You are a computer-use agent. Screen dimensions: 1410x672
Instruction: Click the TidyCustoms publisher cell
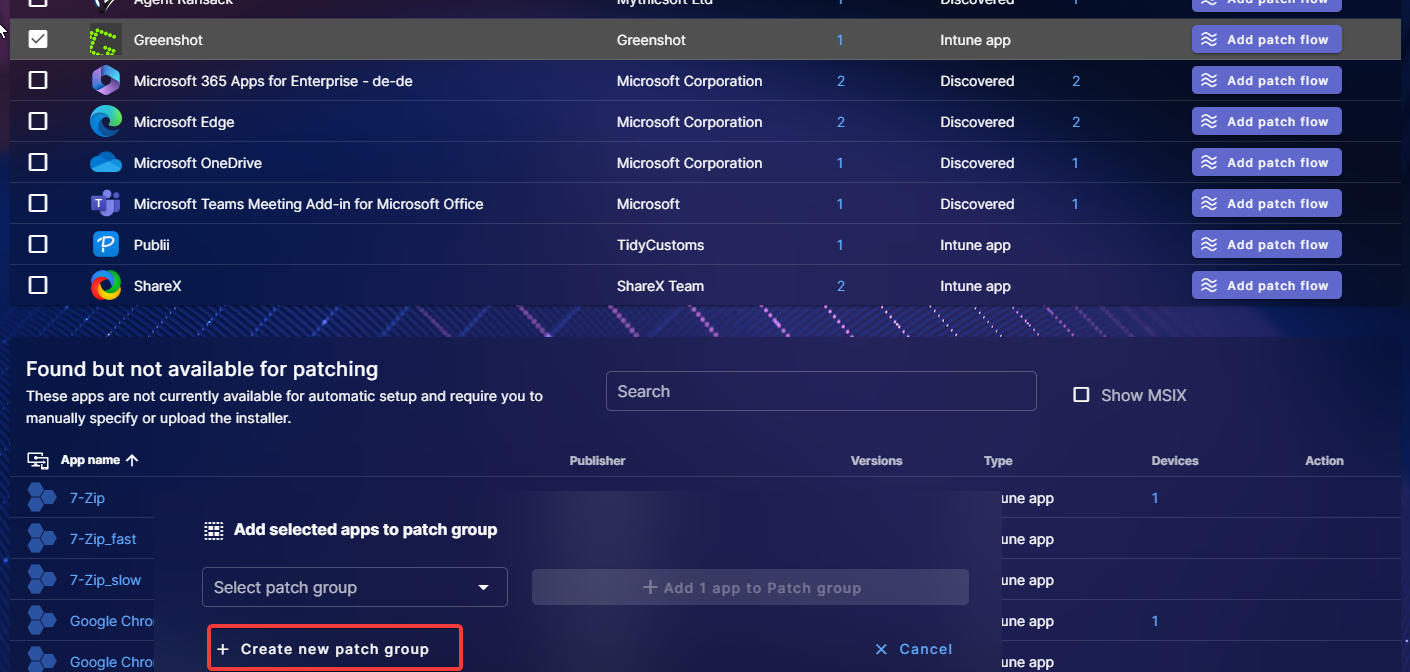(660, 245)
